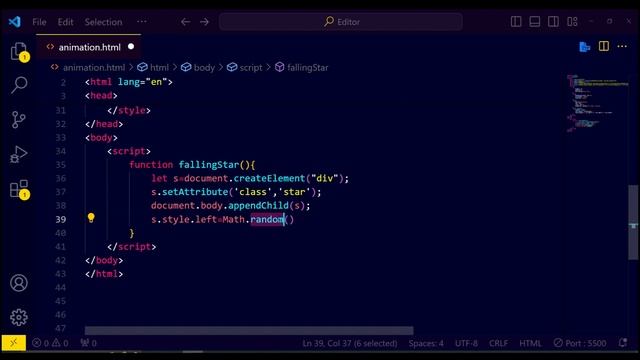
Task: Click the closing style tag on line 31
Action: click(x=129, y=110)
